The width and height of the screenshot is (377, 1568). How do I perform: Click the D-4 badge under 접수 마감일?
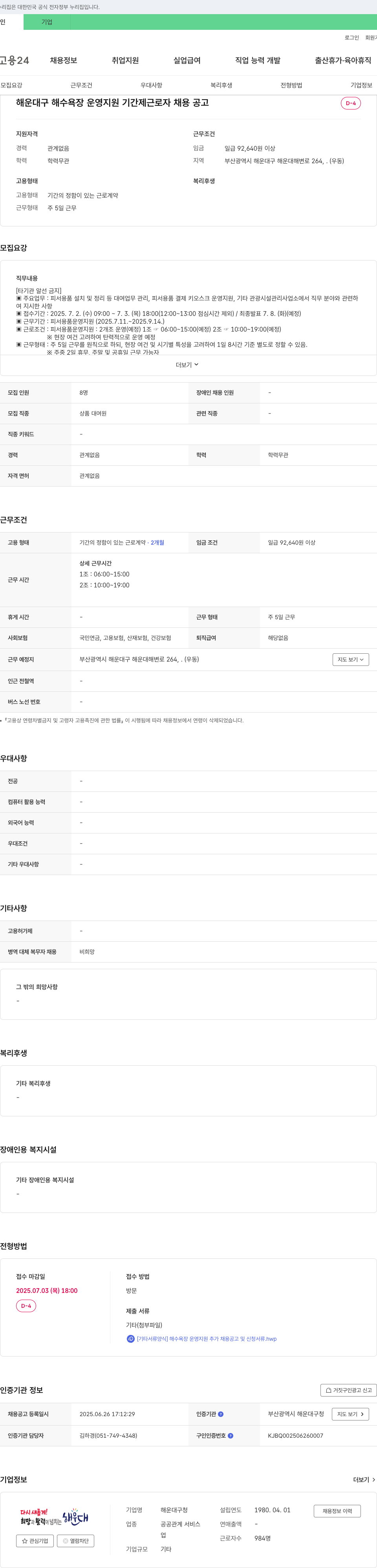click(26, 1305)
